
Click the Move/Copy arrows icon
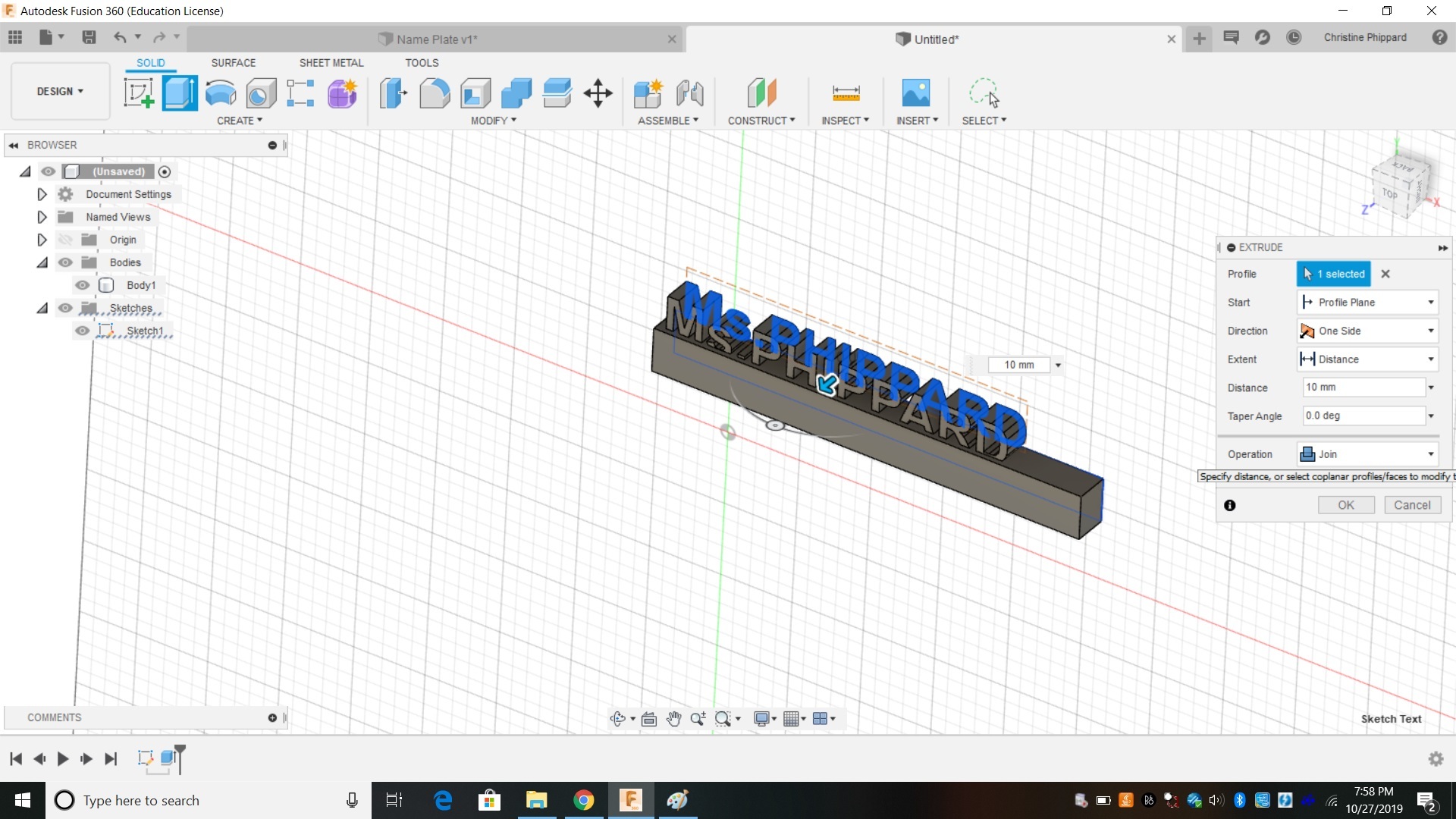[x=598, y=93]
